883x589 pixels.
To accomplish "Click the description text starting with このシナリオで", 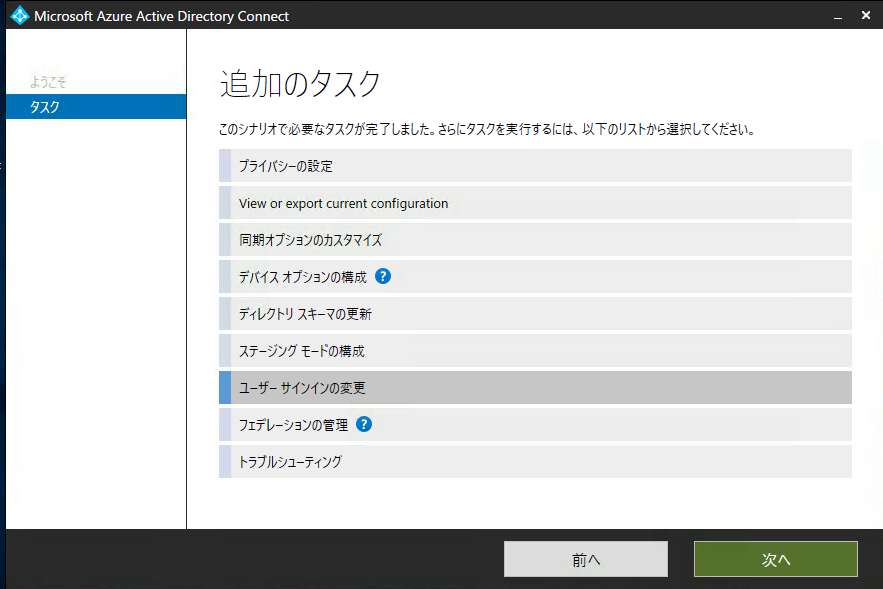I will click(487, 129).
